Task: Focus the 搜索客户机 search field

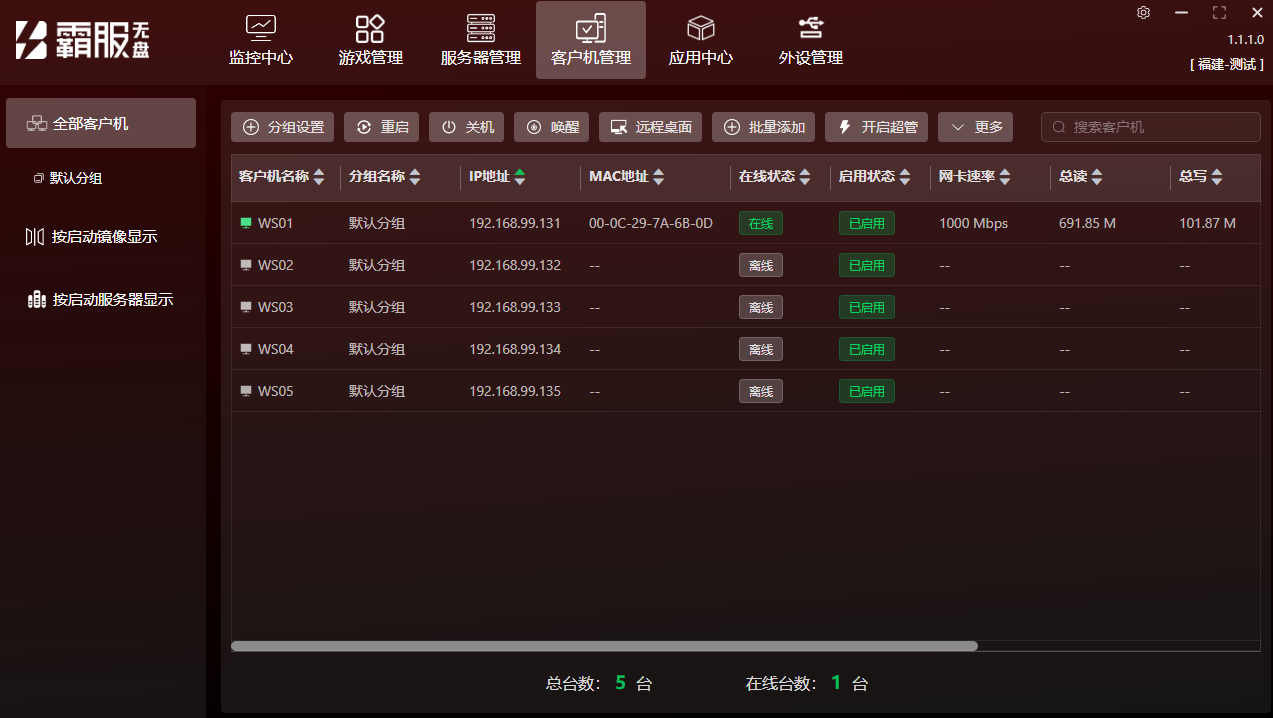Action: pos(1151,127)
